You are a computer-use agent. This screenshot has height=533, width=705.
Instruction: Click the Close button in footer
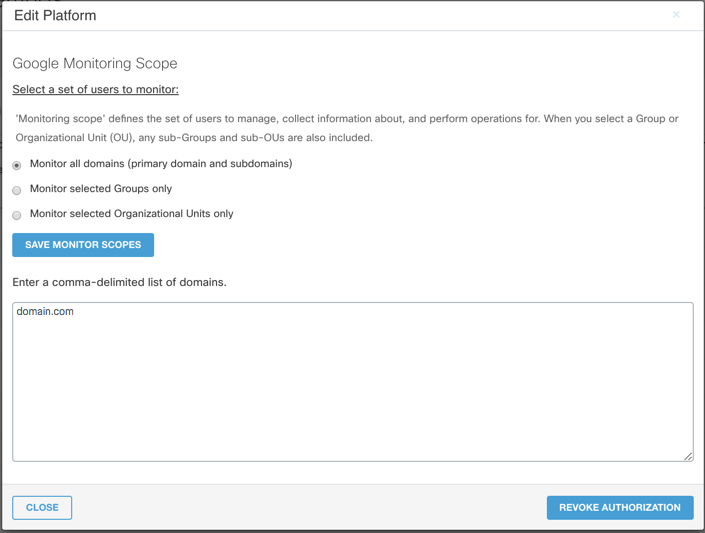click(x=42, y=507)
